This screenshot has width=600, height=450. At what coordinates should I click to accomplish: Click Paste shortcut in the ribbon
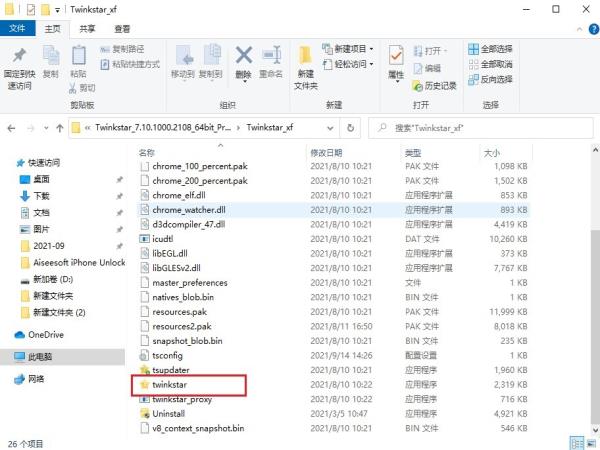pyautogui.click(x=130, y=64)
